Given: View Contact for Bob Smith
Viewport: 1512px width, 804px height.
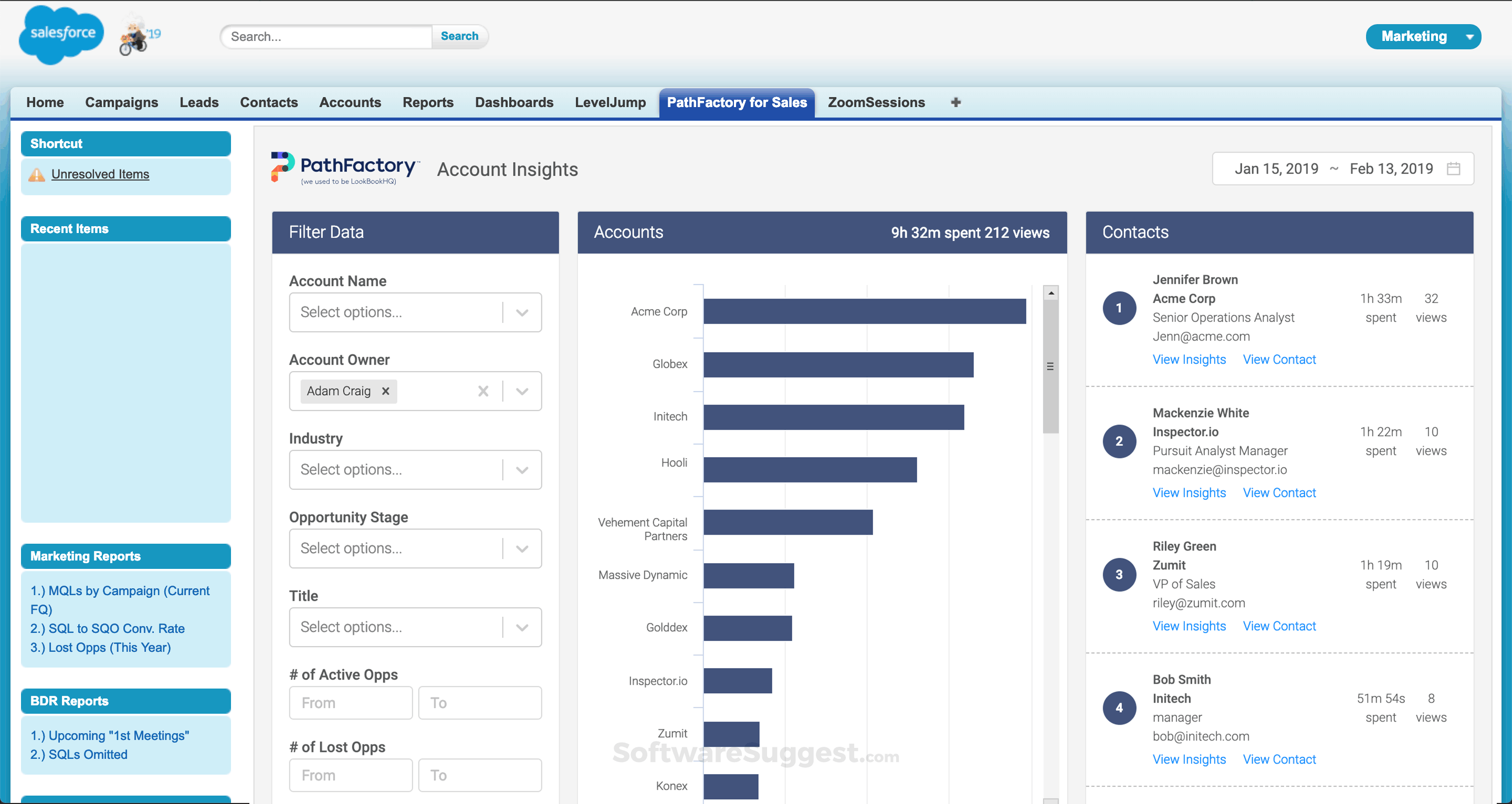Looking at the screenshot, I should point(1279,759).
